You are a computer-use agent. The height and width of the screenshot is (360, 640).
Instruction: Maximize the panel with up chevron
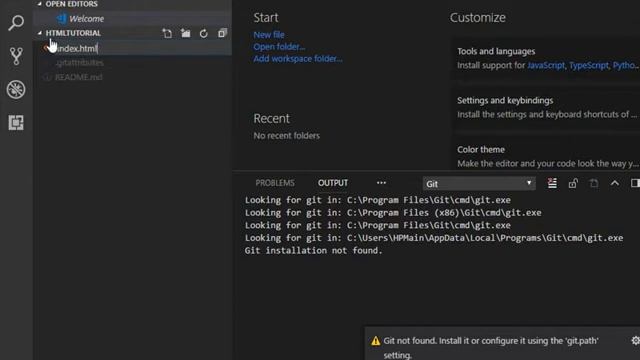[615, 183]
